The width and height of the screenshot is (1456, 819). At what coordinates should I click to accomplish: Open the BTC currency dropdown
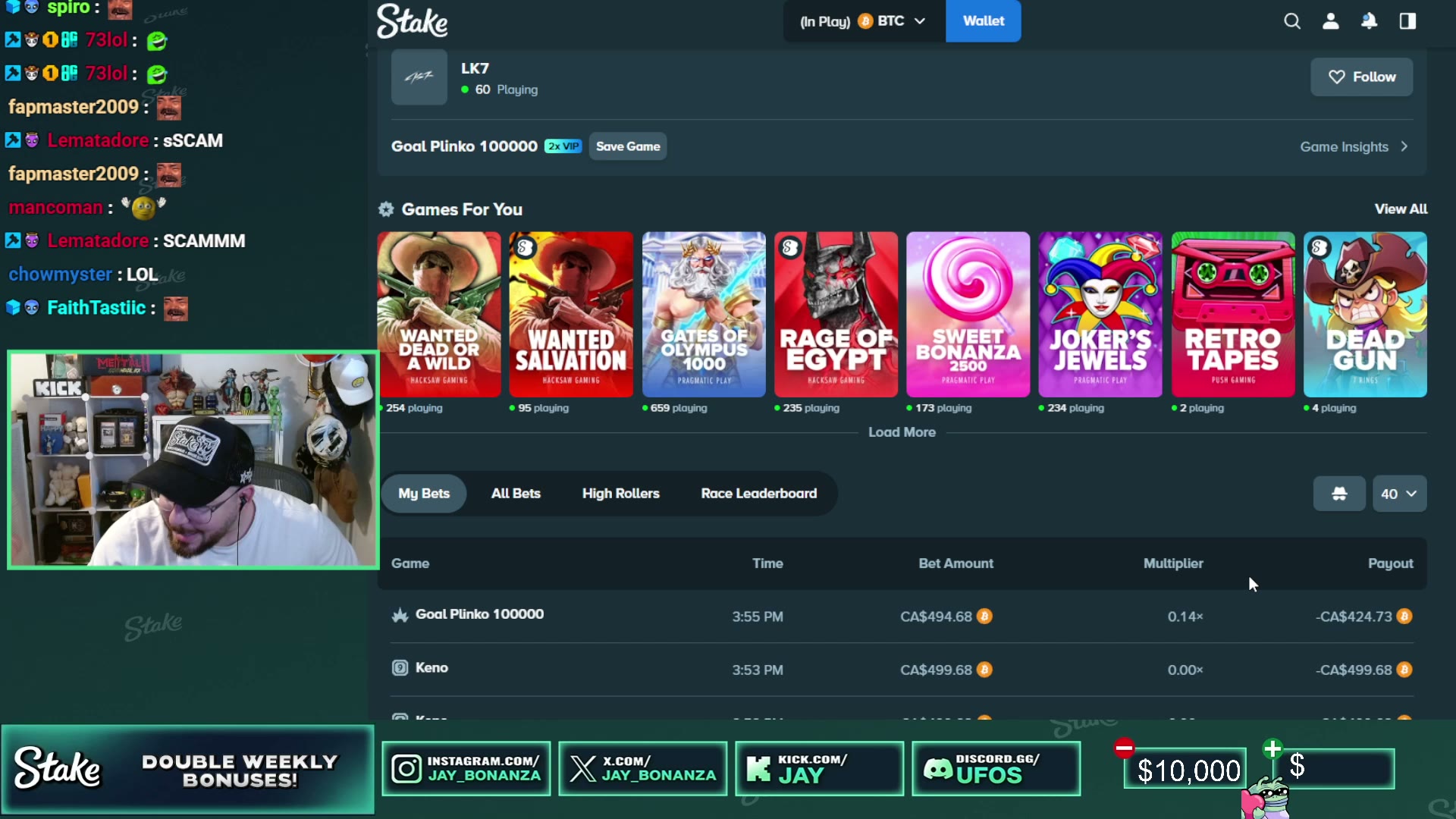(864, 21)
